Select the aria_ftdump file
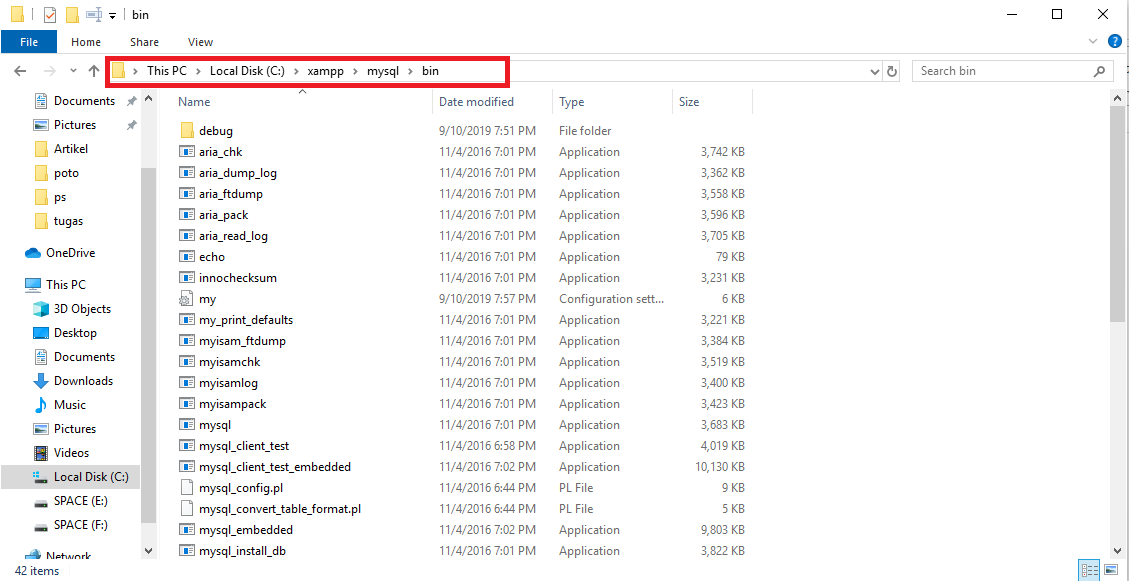The width and height of the screenshot is (1129, 581). (230, 194)
